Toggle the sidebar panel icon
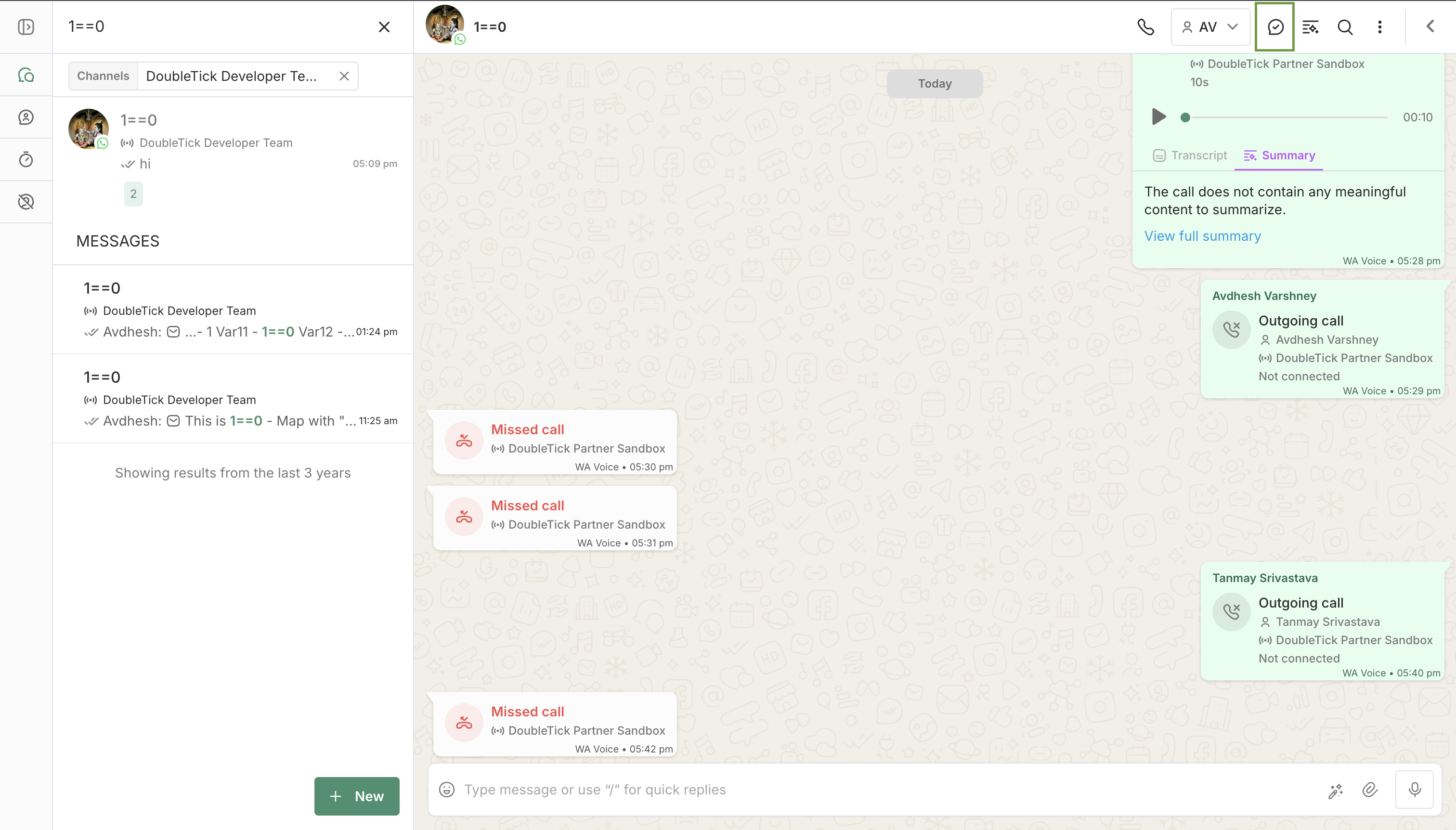The image size is (1456, 830). pos(26,27)
